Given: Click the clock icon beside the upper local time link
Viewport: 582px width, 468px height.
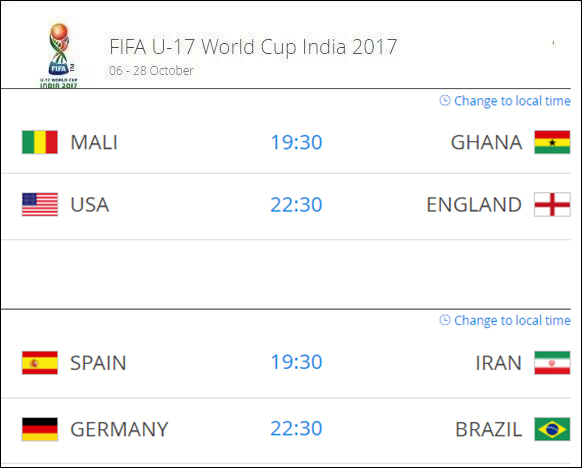Looking at the screenshot, I should coord(445,101).
